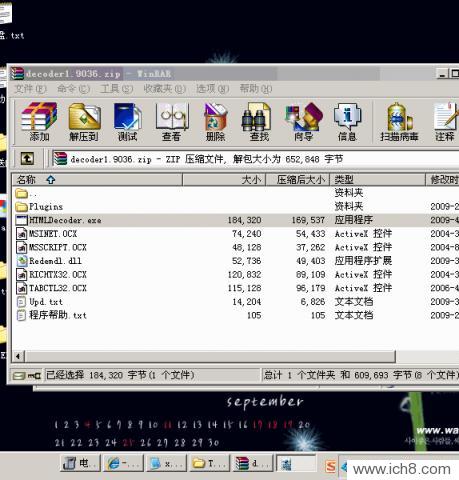
Task: Open the 工具(S) menu
Action: (x=117, y=89)
